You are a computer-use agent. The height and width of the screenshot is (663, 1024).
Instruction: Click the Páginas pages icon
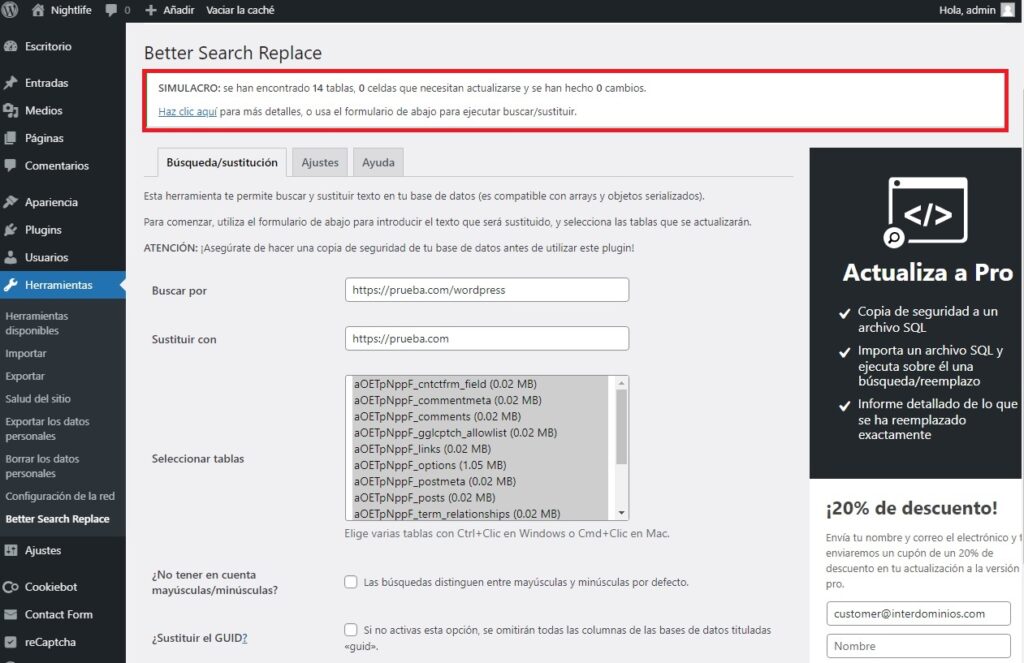[10, 138]
